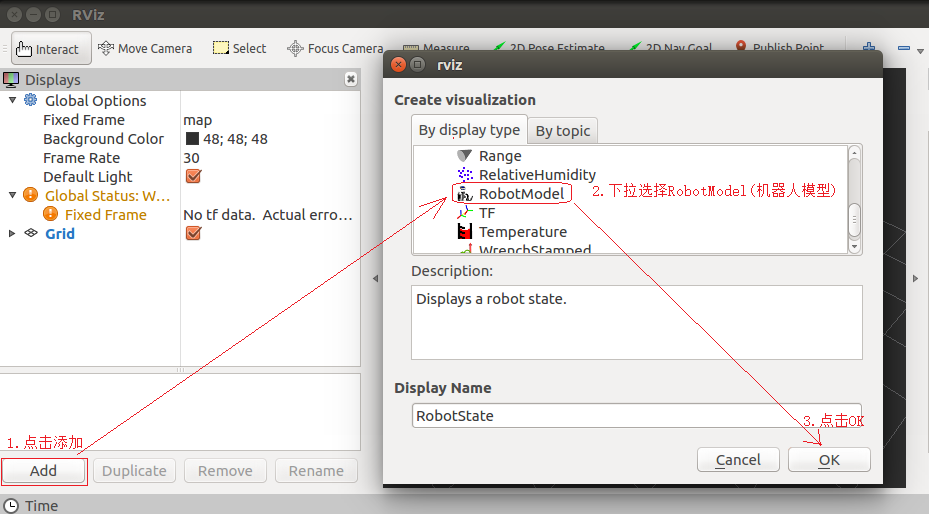This screenshot has width=929, height=514.
Task: Toggle the Grid display checkbox
Action: tap(194, 233)
